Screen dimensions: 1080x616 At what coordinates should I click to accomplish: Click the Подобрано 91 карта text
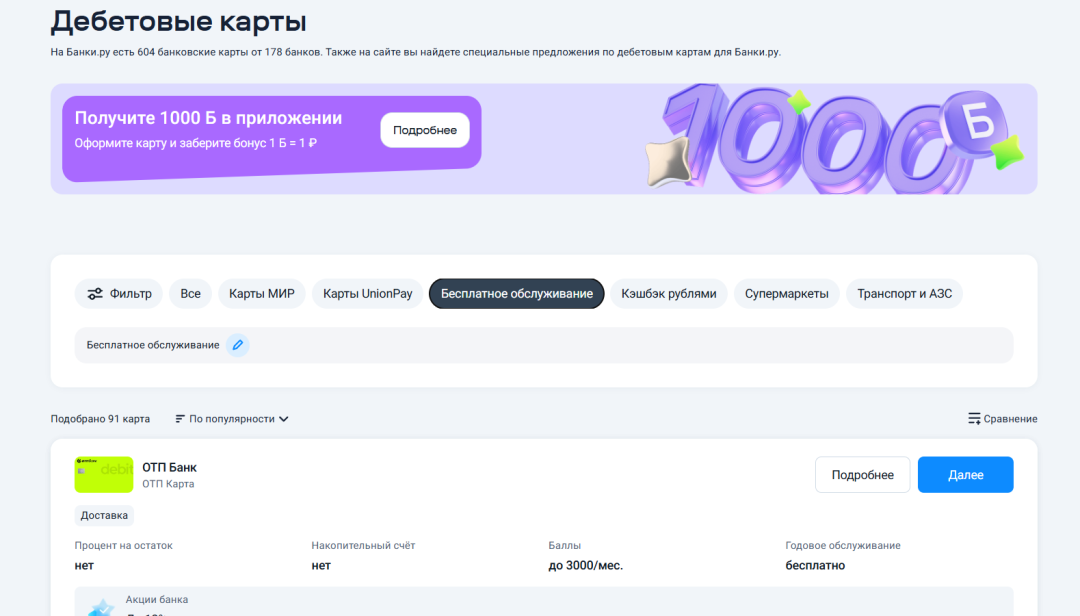tap(100, 419)
